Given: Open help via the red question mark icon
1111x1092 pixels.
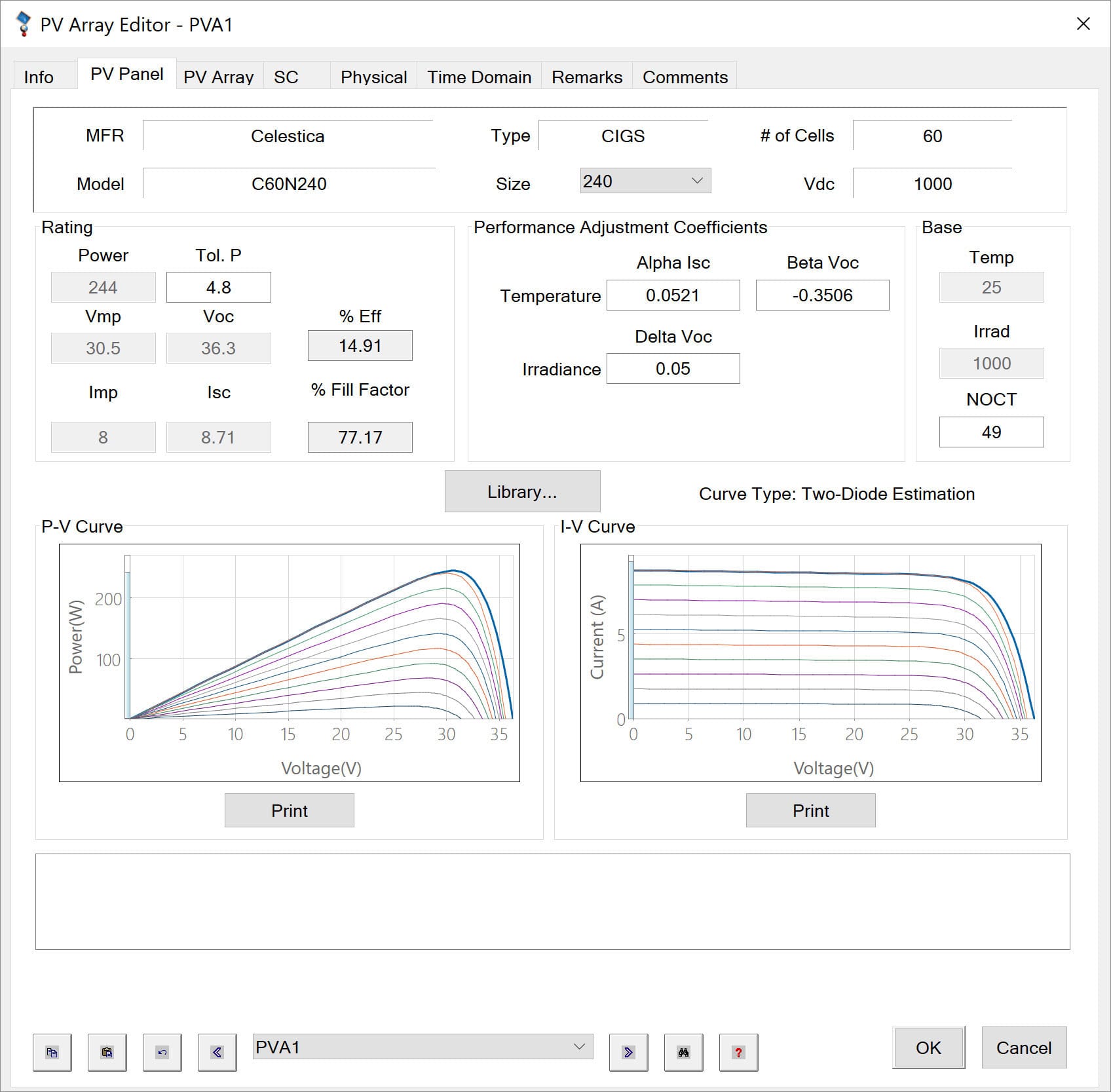Looking at the screenshot, I should coord(738,1053).
